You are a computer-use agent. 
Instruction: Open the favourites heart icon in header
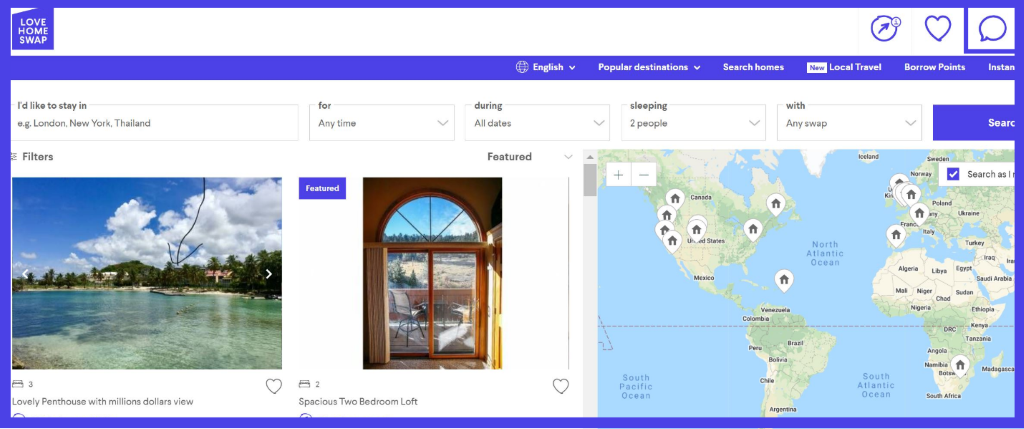coord(938,29)
